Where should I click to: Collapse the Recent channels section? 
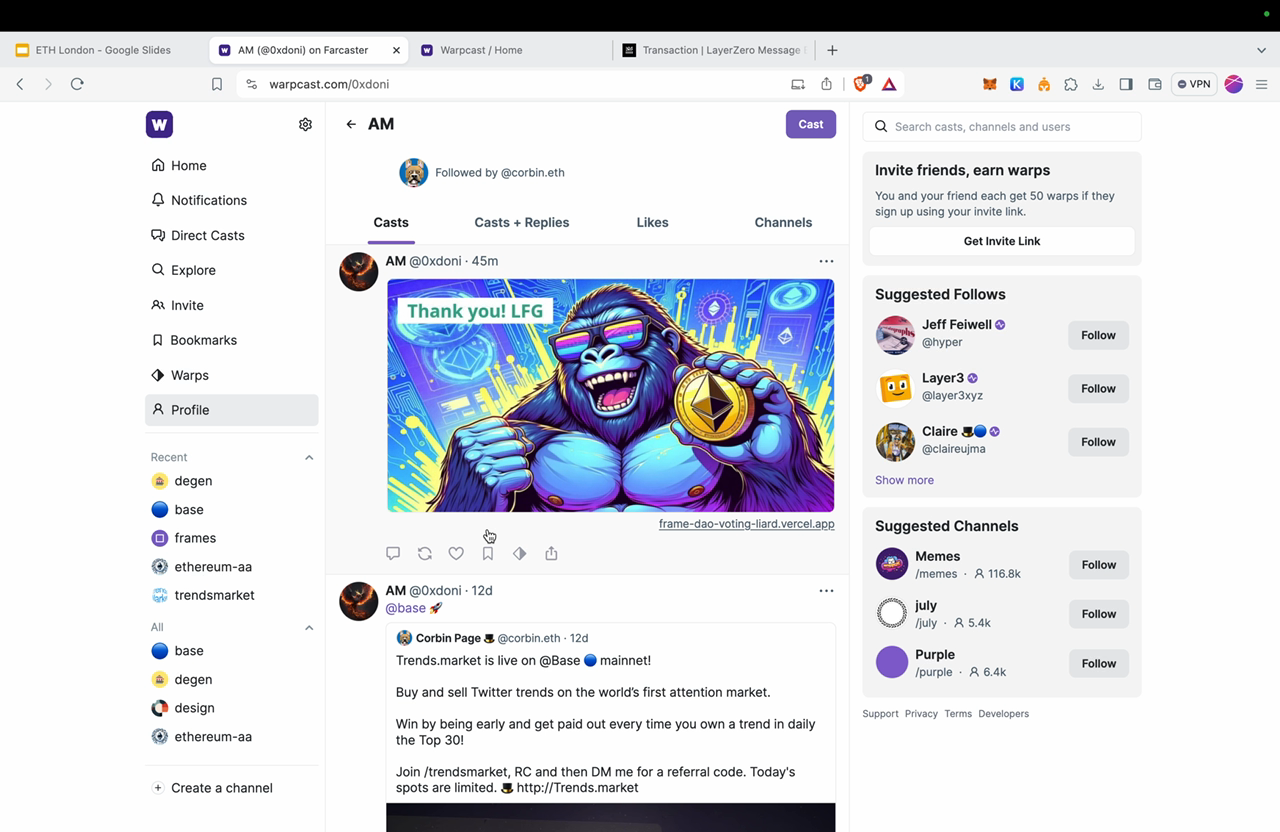(x=309, y=457)
